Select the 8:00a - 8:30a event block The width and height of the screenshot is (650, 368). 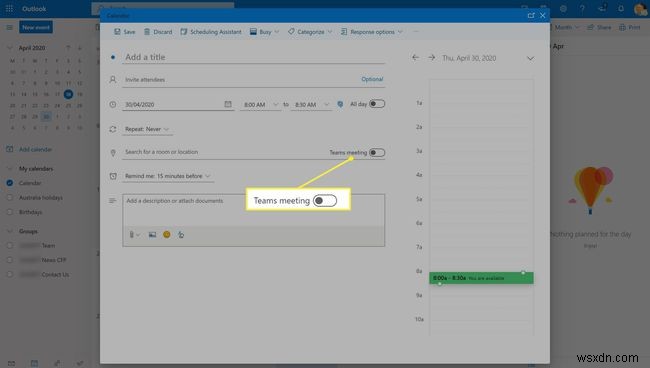481,278
